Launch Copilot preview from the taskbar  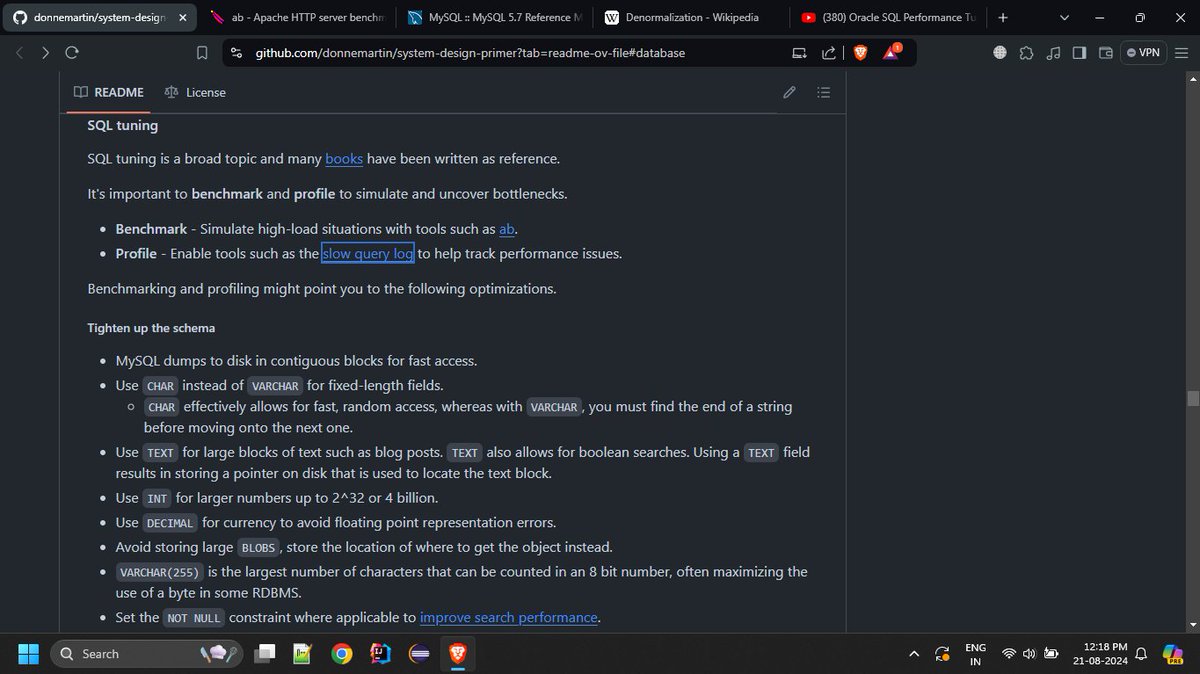coord(1174,654)
